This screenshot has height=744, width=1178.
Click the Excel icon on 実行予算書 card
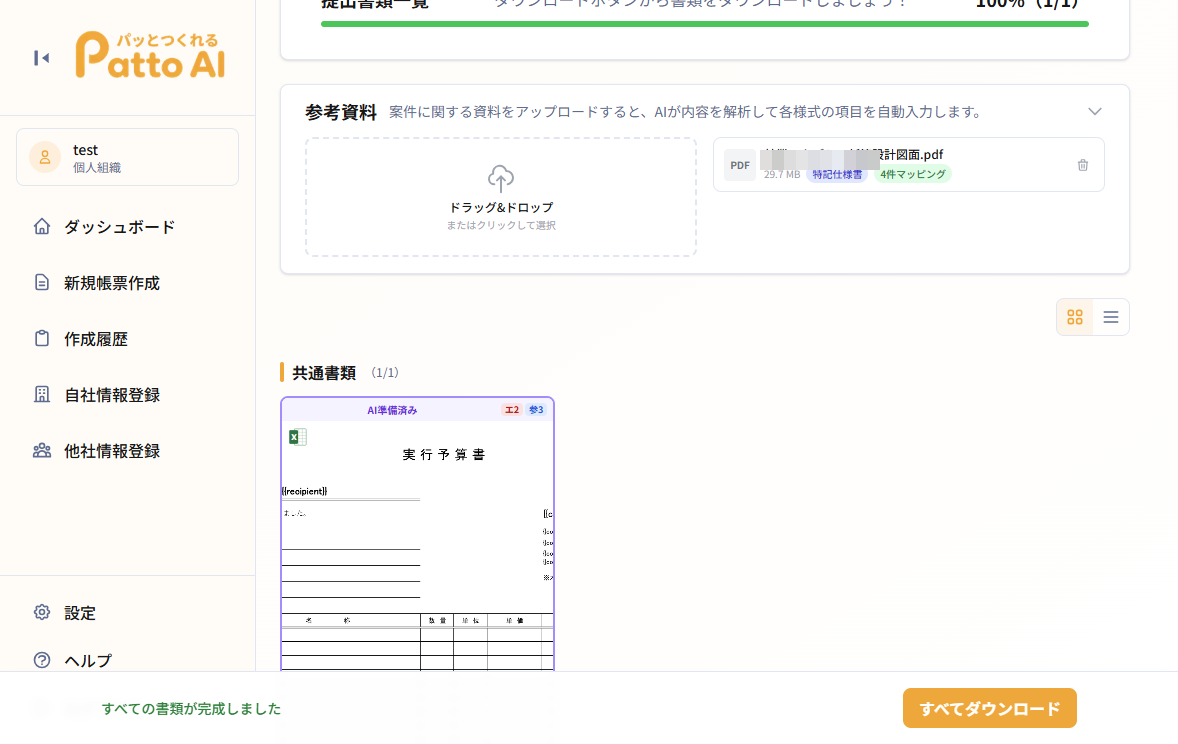298,437
